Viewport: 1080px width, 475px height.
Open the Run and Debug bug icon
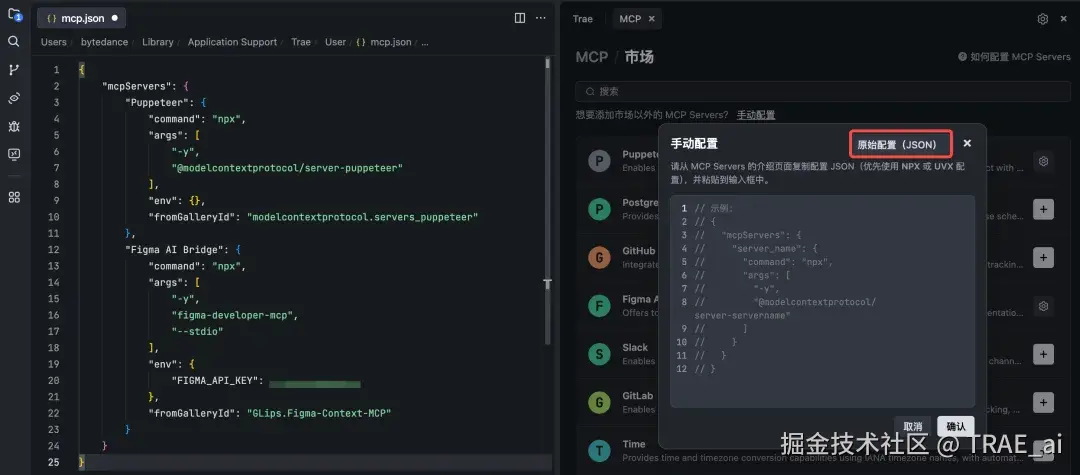(x=14, y=126)
